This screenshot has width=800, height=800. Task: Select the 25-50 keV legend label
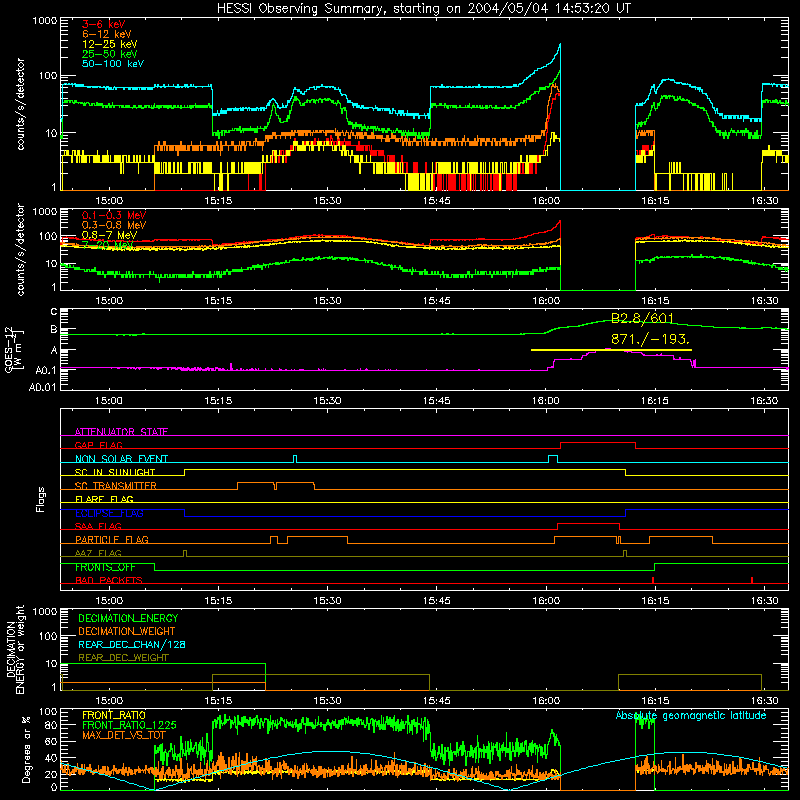[x=110, y=54]
